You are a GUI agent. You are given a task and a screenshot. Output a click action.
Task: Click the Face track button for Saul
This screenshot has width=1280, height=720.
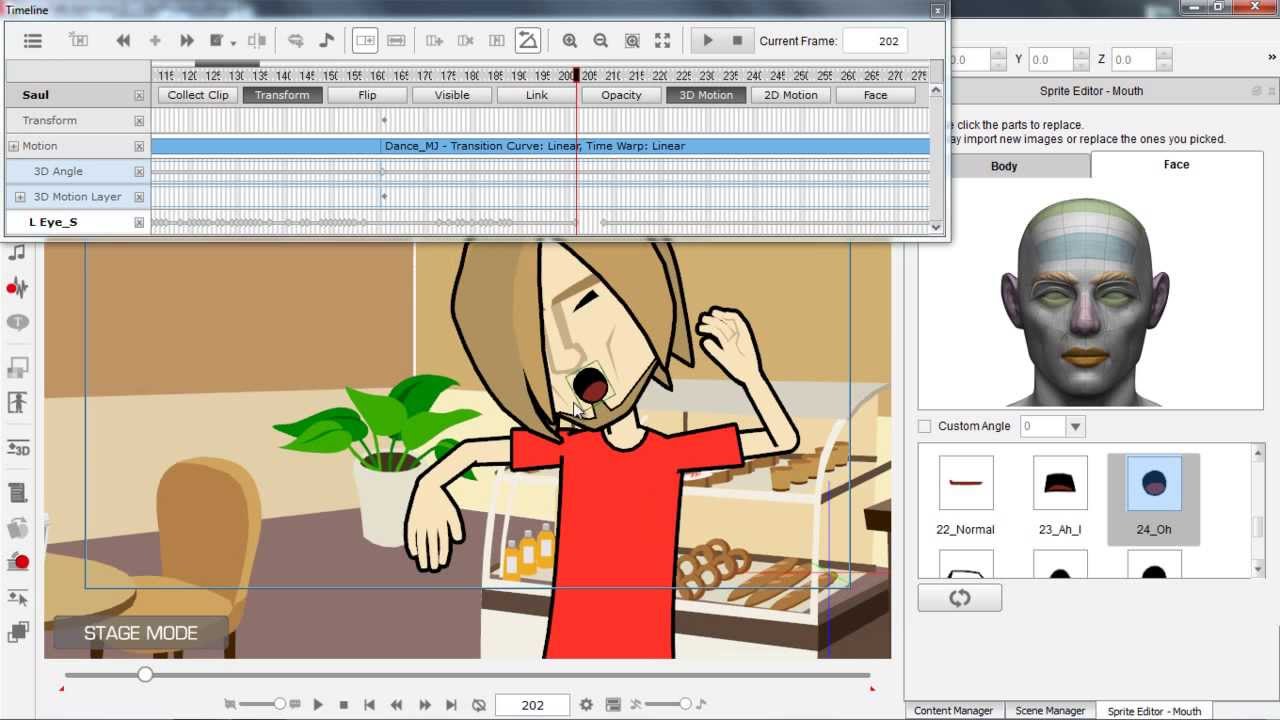(x=875, y=95)
